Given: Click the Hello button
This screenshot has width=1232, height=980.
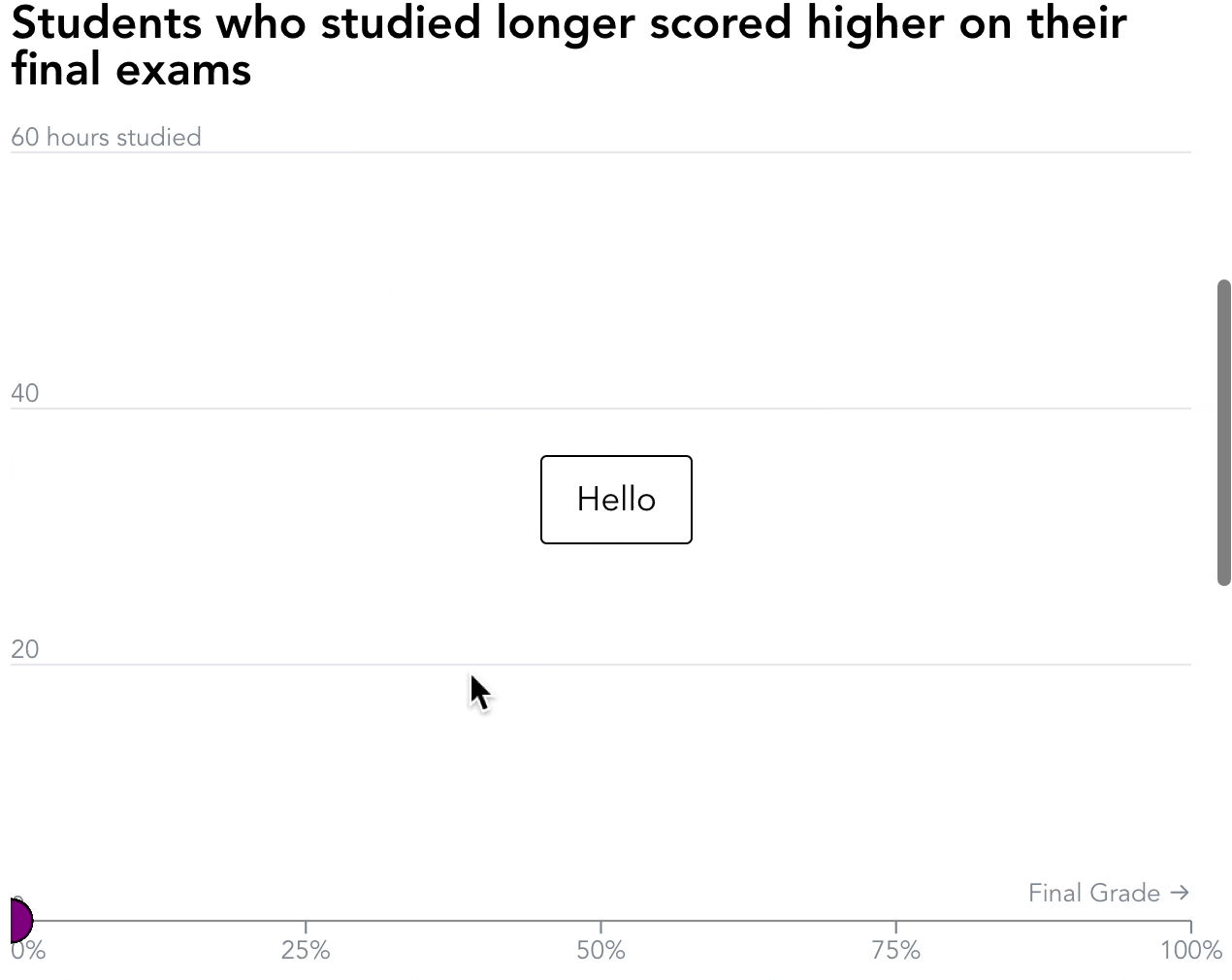Looking at the screenshot, I should click(x=616, y=500).
